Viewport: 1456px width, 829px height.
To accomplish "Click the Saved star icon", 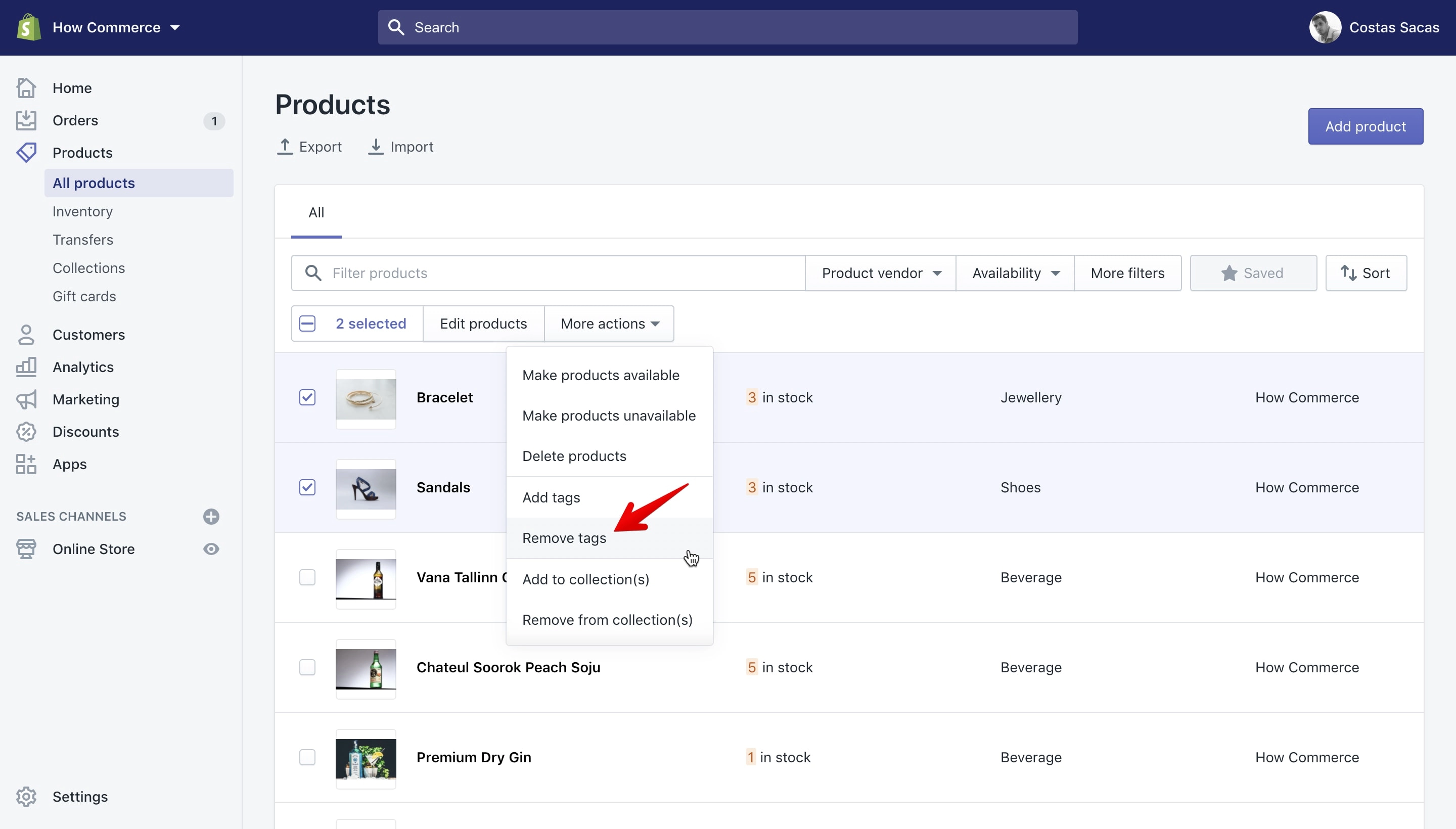I will [1229, 273].
